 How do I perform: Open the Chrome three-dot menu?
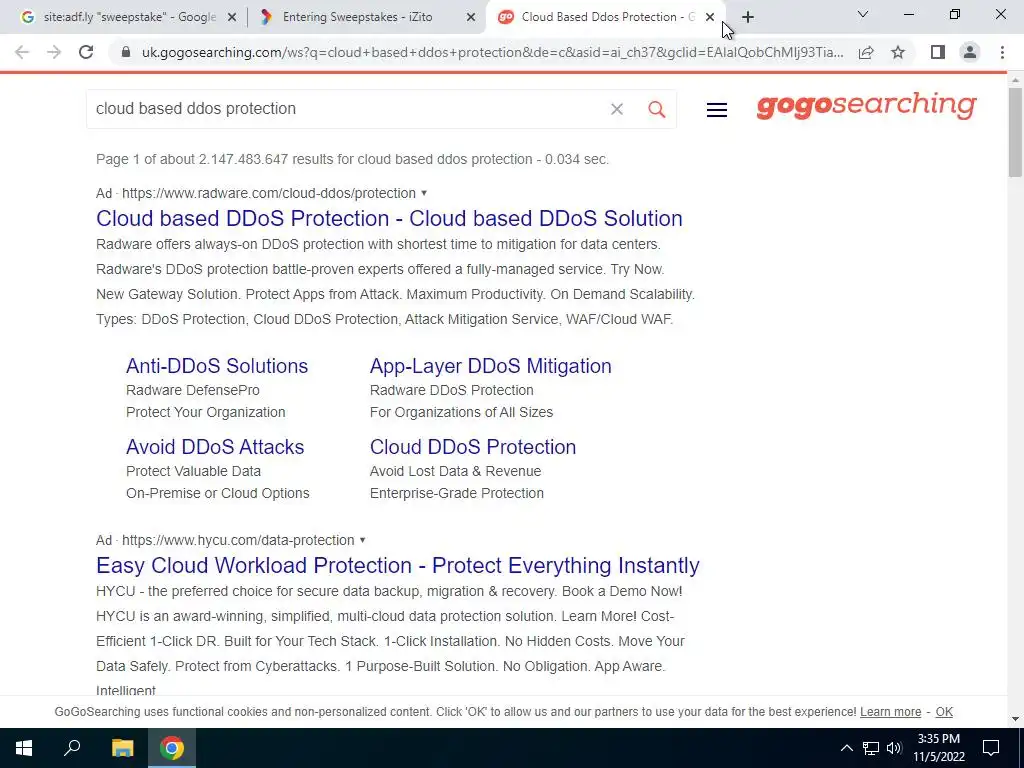coord(1002,52)
